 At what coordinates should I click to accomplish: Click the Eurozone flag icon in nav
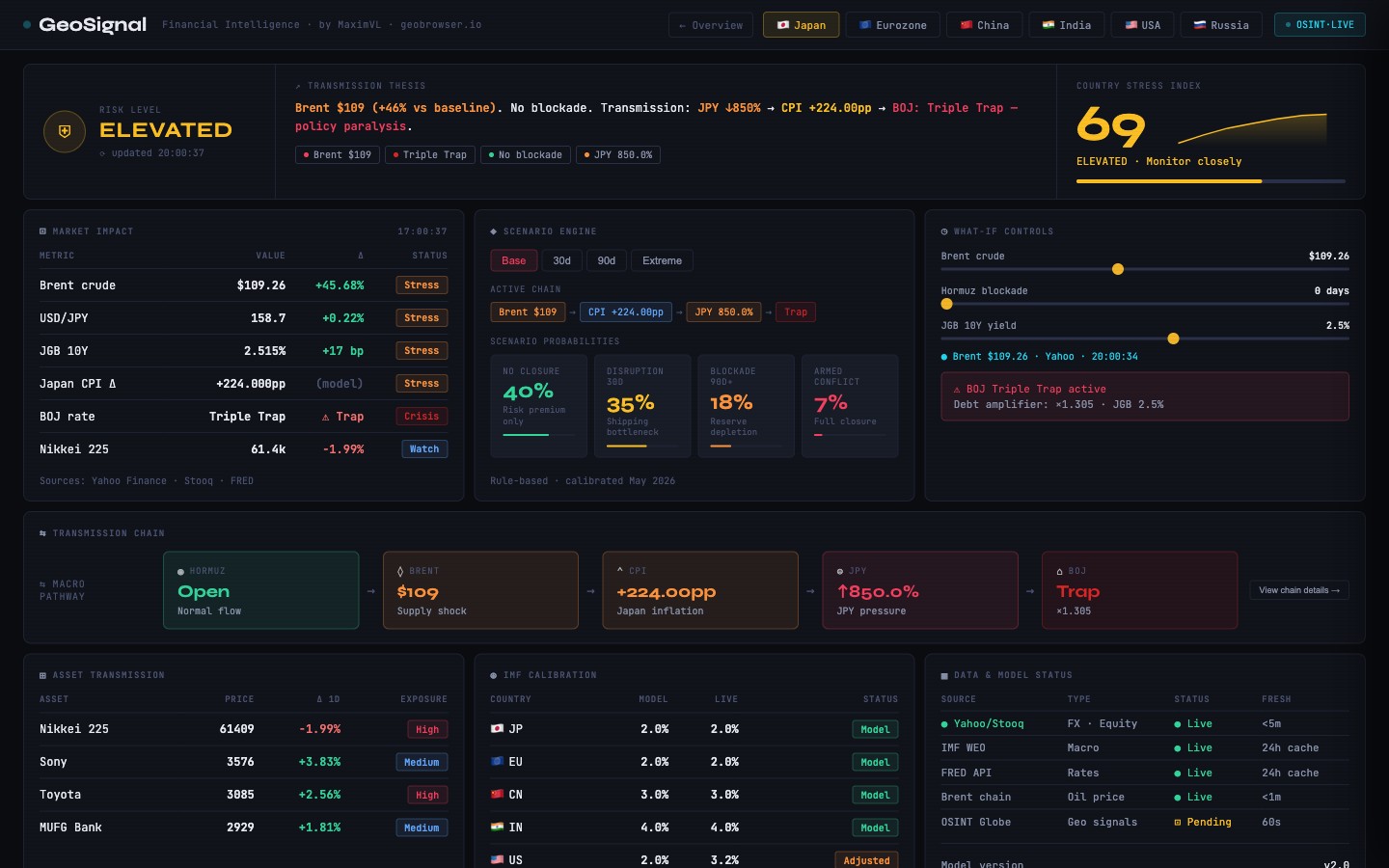tap(865, 25)
